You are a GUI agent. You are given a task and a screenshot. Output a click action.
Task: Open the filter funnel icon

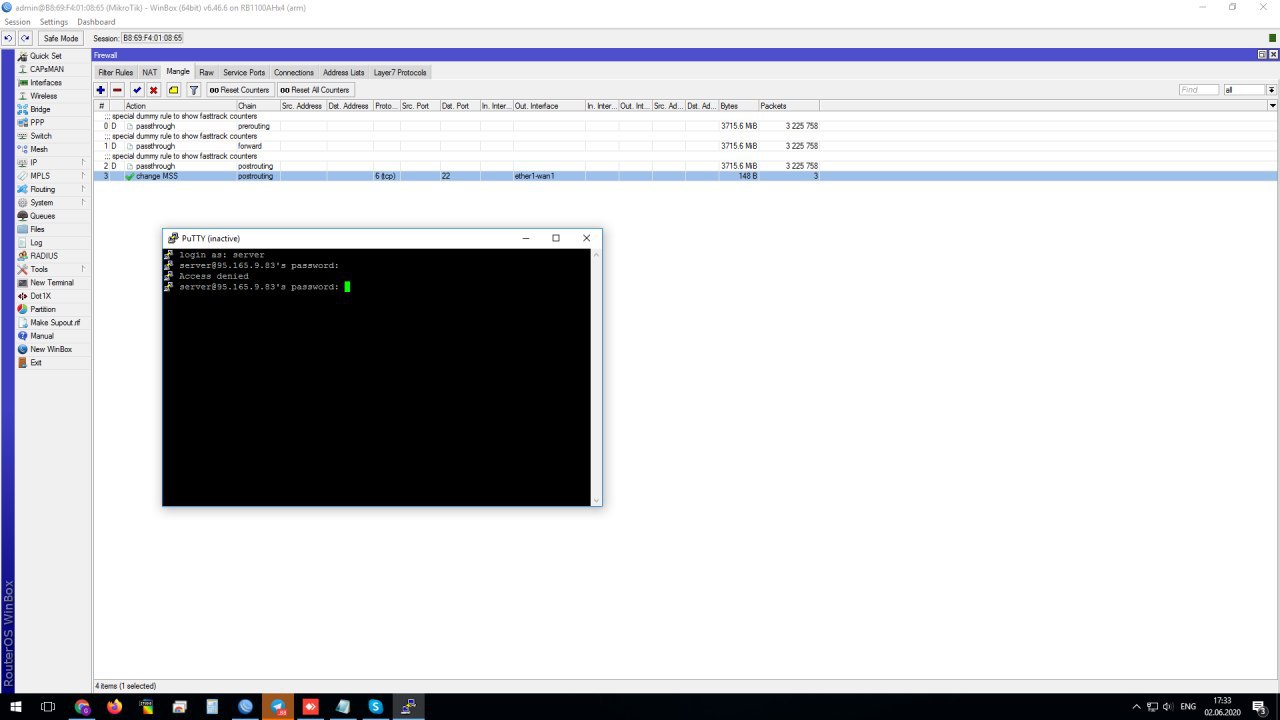(194, 90)
